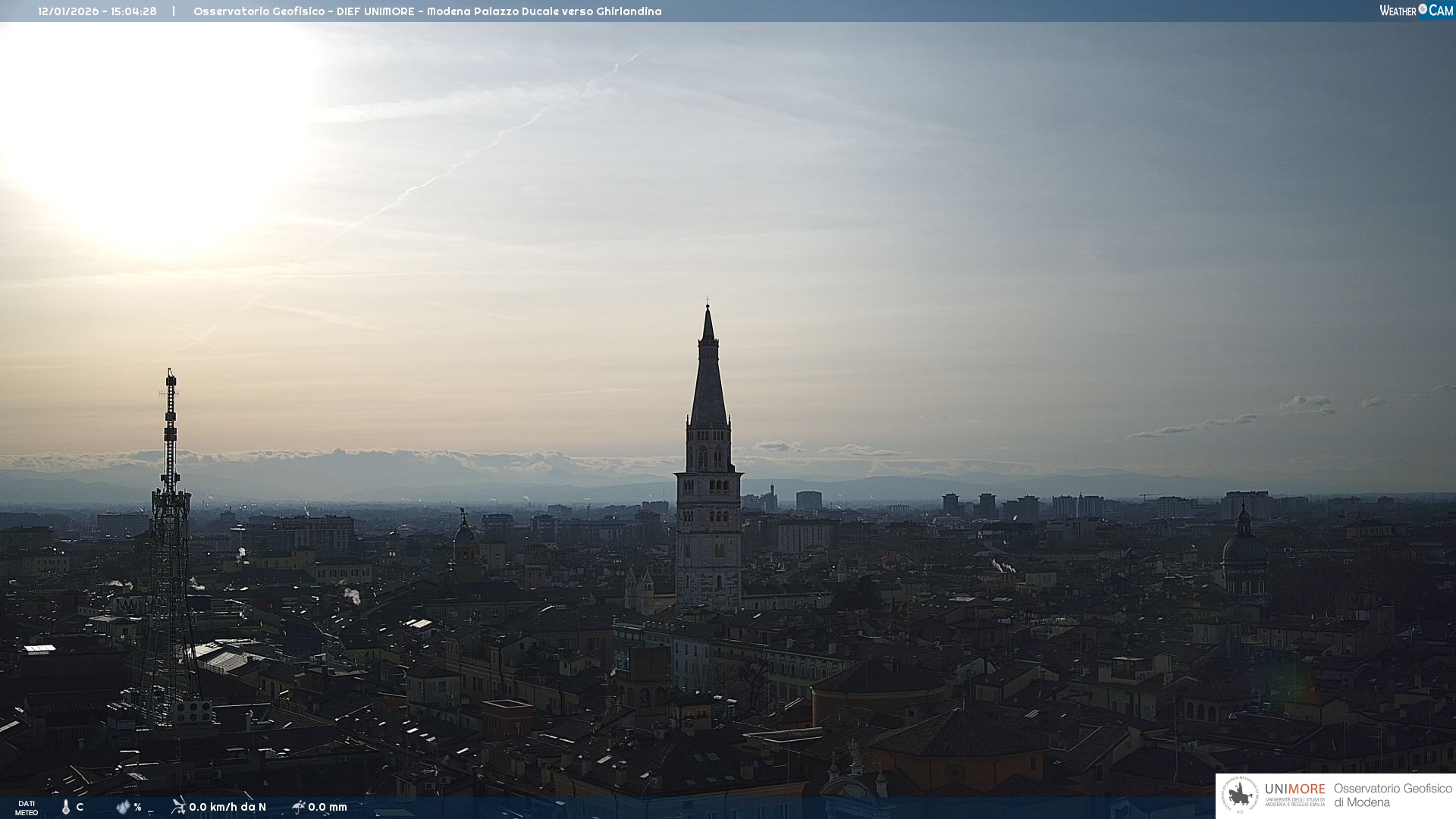
Task: Click the umbrella rainfall icon
Action: (x=298, y=806)
